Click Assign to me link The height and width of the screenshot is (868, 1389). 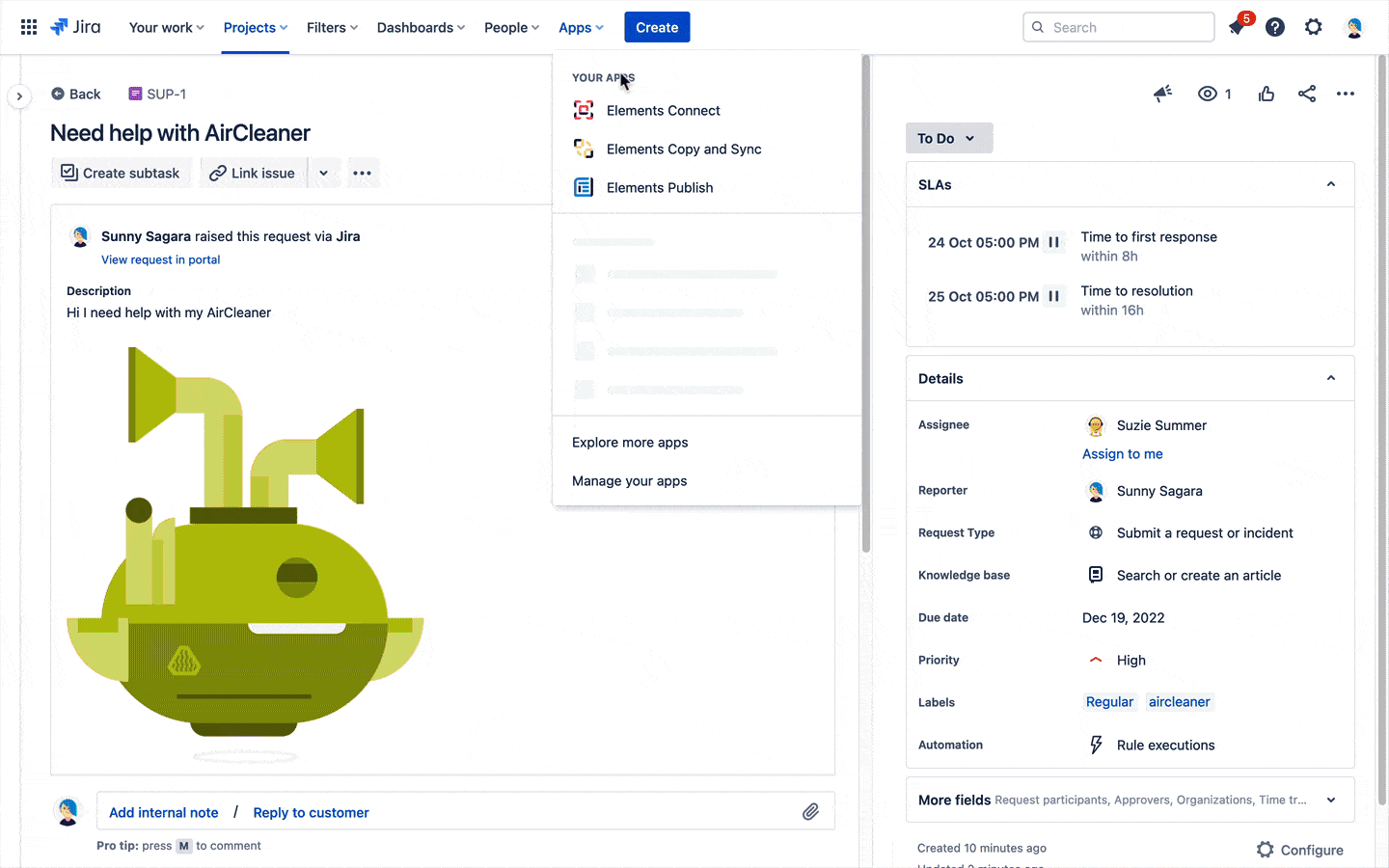(x=1123, y=453)
